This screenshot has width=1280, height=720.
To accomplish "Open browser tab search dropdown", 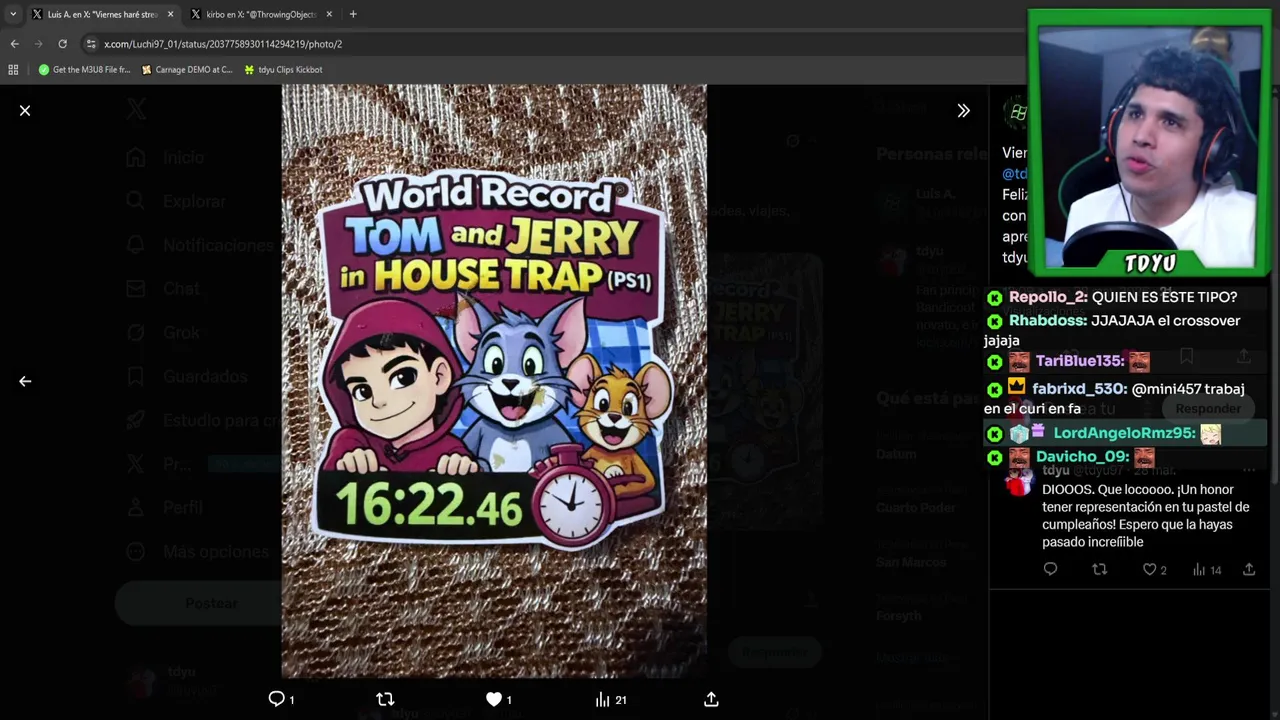I will (x=12, y=14).
